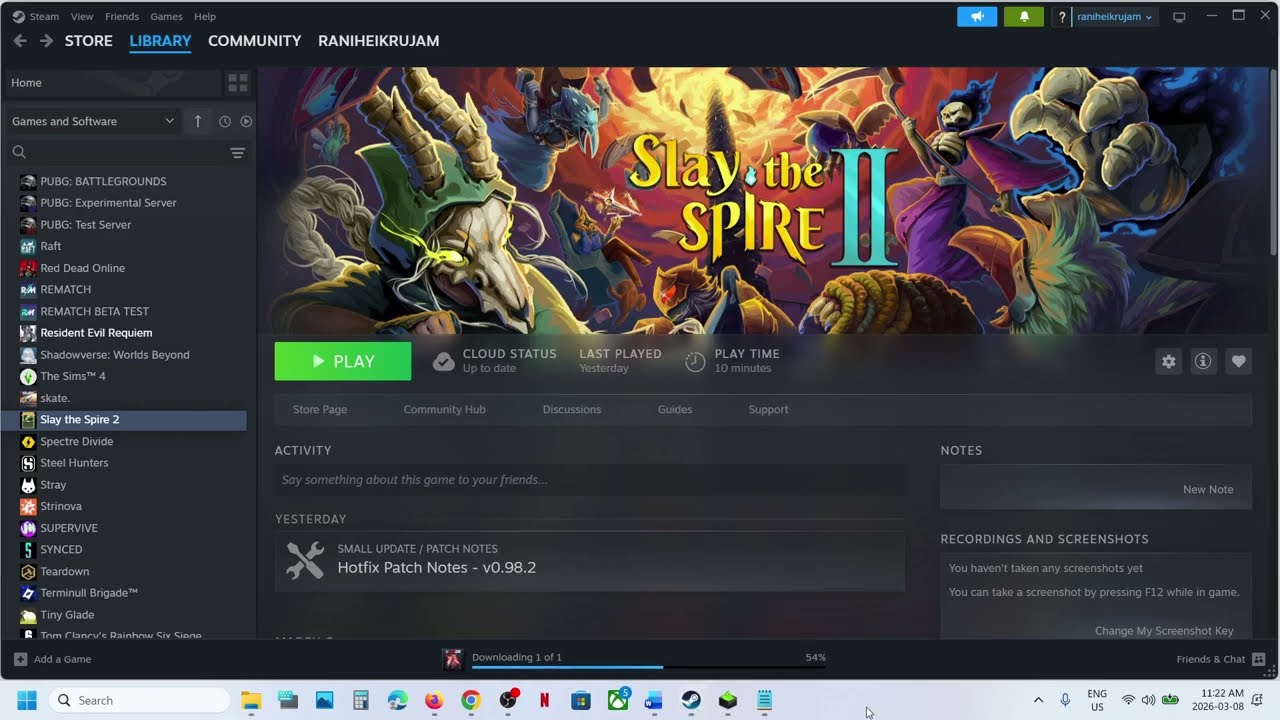Open the Support link
Viewport: 1280px width, 720px height.
pos(768,409)
